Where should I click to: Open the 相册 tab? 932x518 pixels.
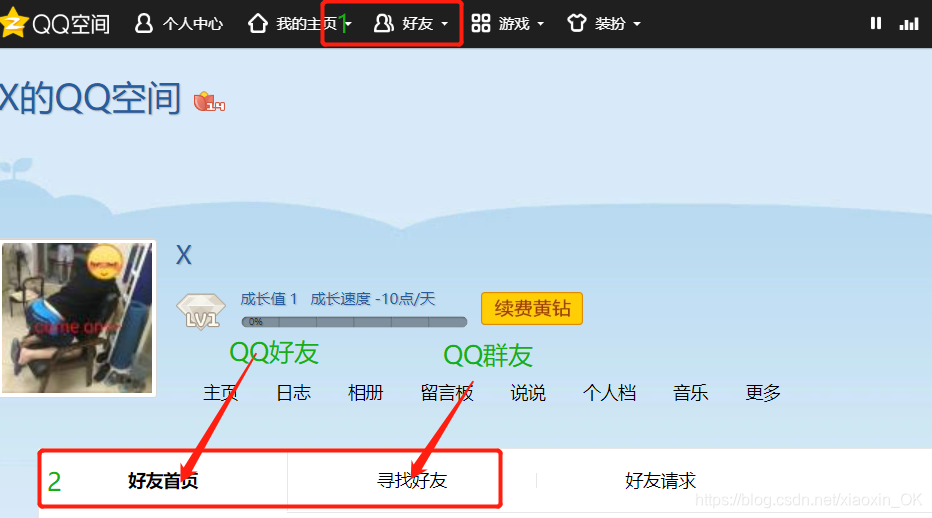pos(366,393)
